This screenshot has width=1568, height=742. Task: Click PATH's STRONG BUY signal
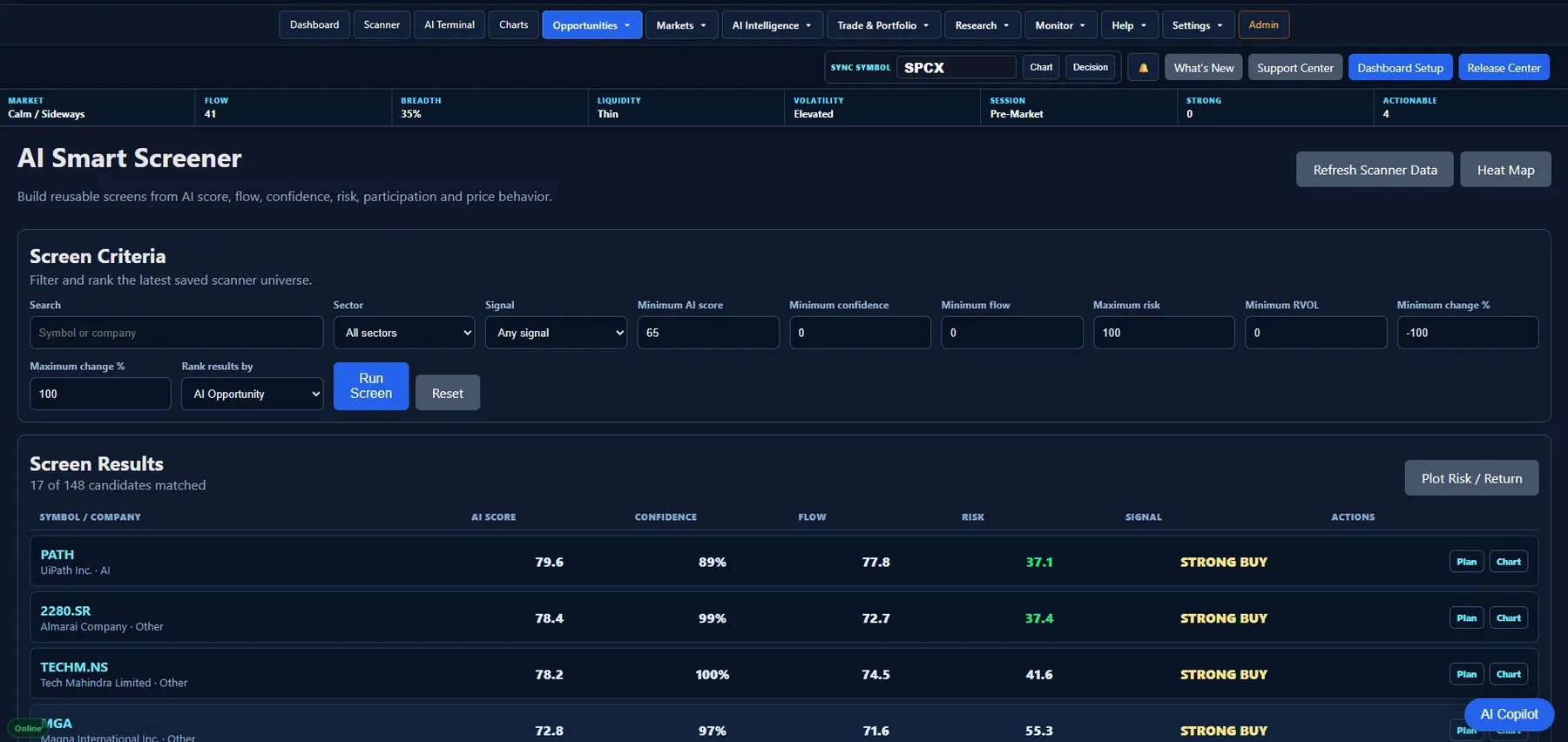click(1224, 563)
